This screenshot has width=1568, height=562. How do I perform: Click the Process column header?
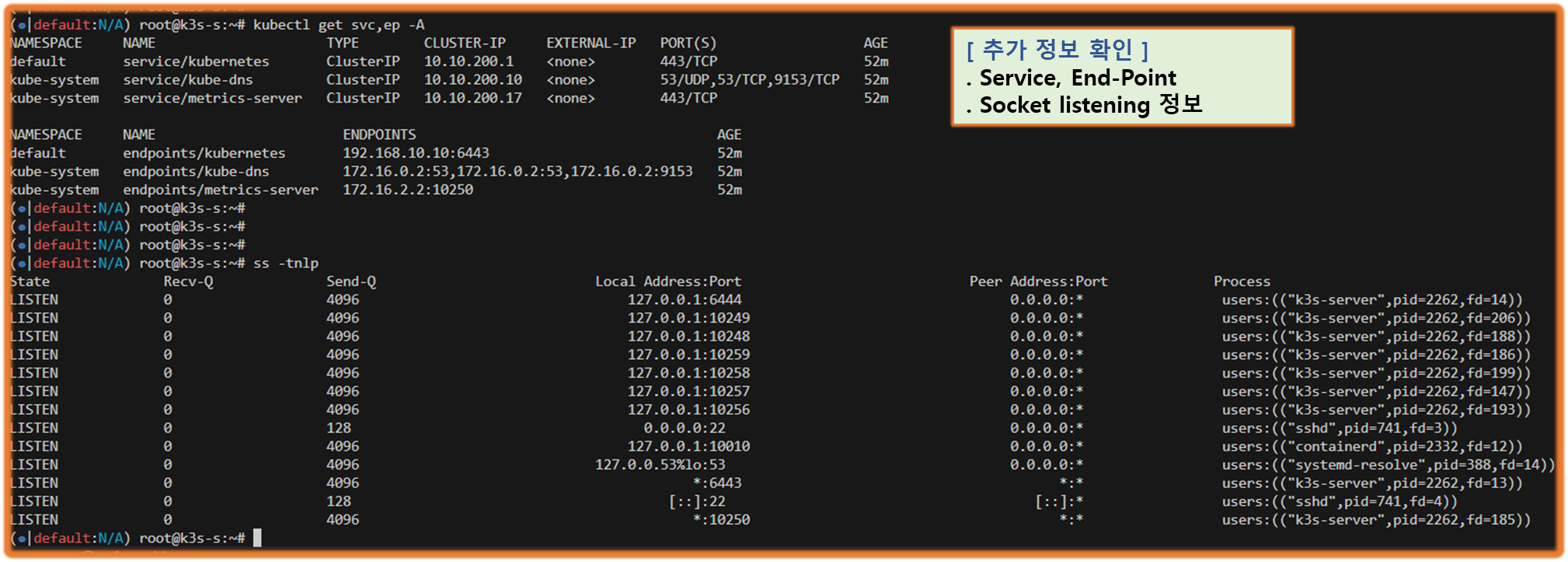[x=1242, y=281]
